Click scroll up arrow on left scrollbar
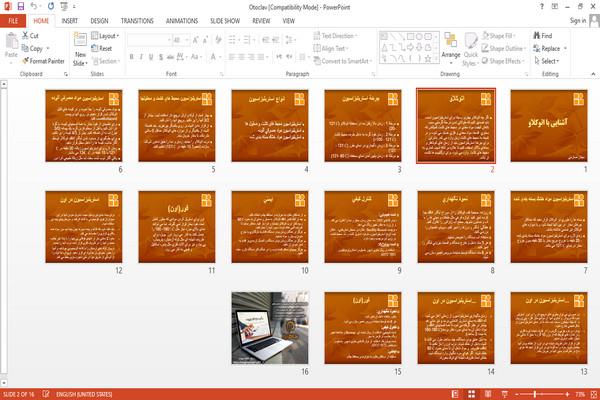Screen dimensions: 600x400 tap(4, 83)
